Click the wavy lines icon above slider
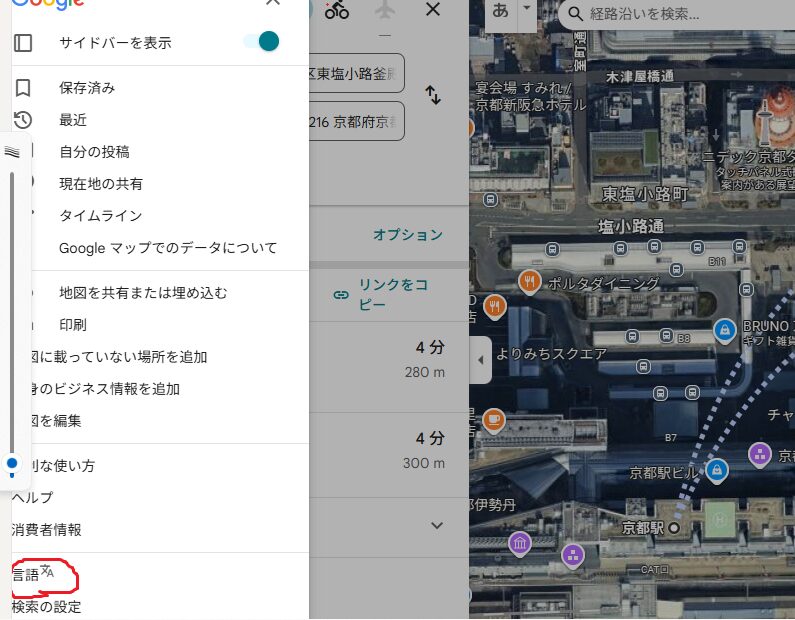This screenshot has height=620, width=795. click(x=12, y=151)
